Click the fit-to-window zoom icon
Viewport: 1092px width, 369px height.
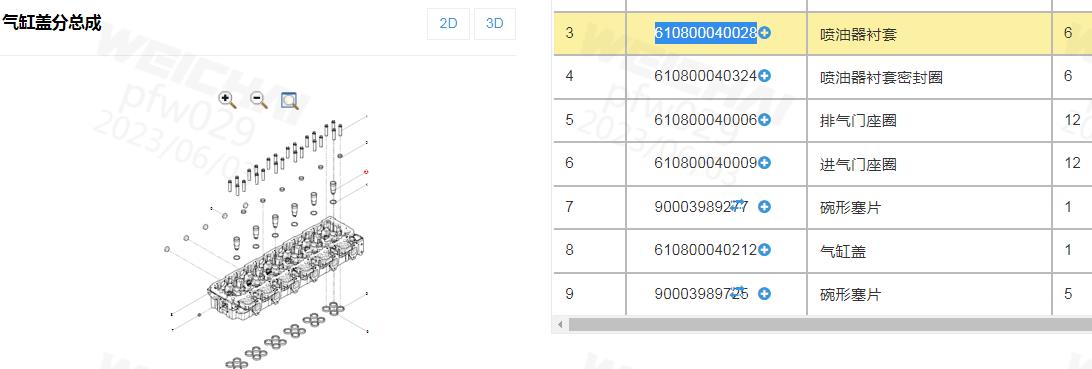pyautogui.click(x=290, y=101)
